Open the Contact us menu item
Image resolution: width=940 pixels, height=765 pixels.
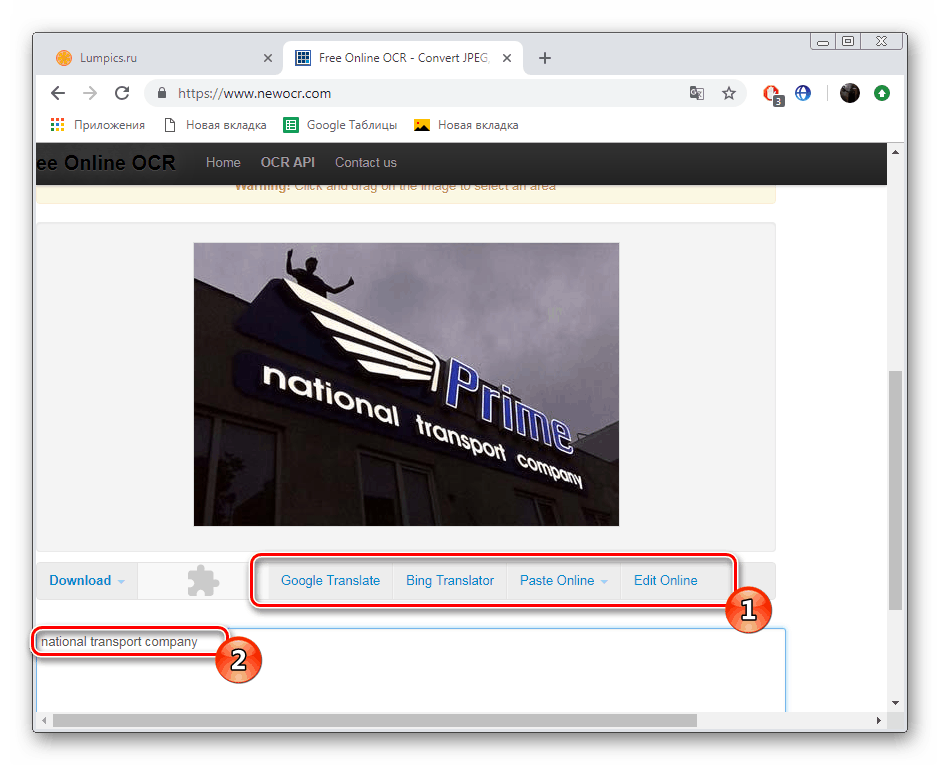point(366,162)
